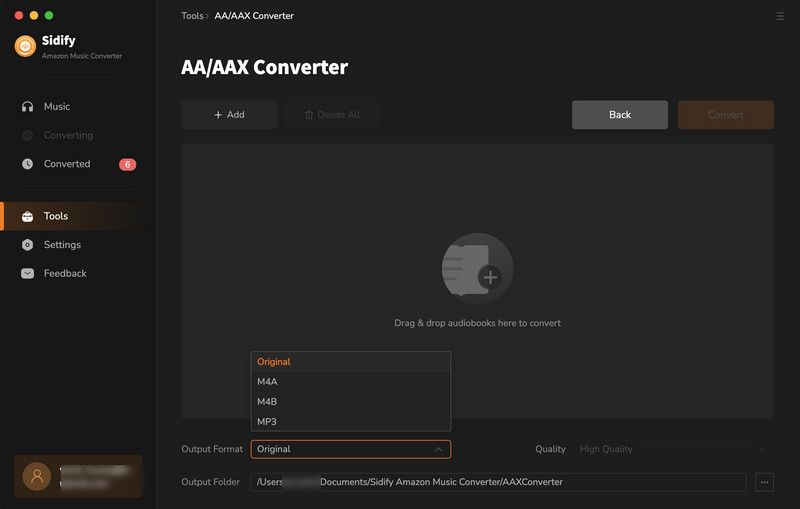
Task: Open the Quality dropdown
Action: [673, 449]
